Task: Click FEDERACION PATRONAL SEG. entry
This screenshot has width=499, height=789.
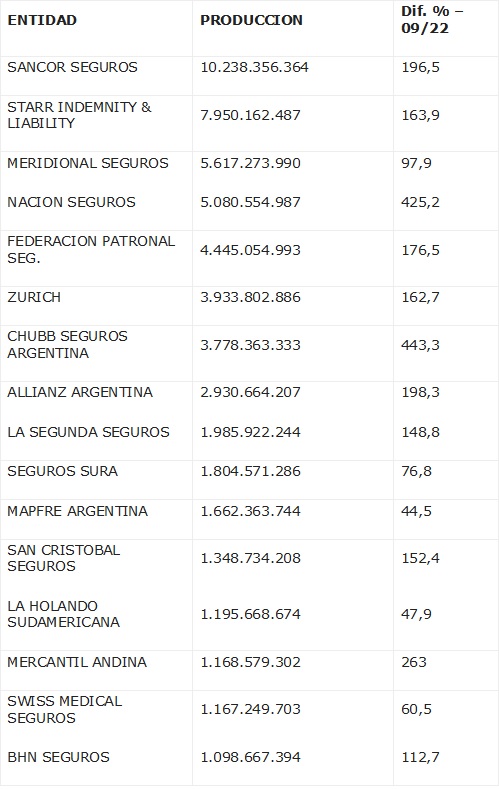Action: point(92,250)
